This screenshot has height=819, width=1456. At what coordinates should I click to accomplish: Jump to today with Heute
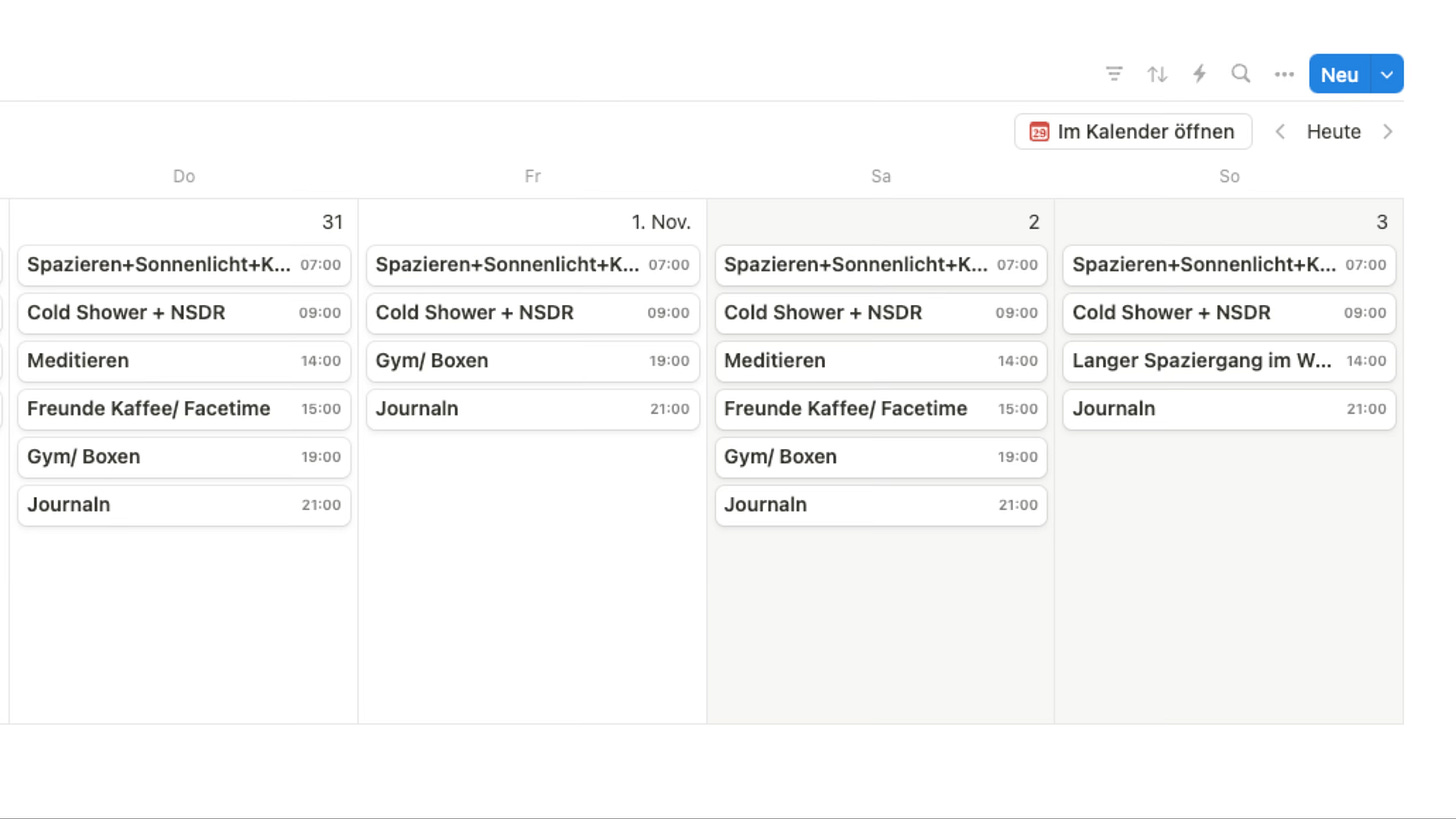pyautogui.click(x=1333, y=132)
